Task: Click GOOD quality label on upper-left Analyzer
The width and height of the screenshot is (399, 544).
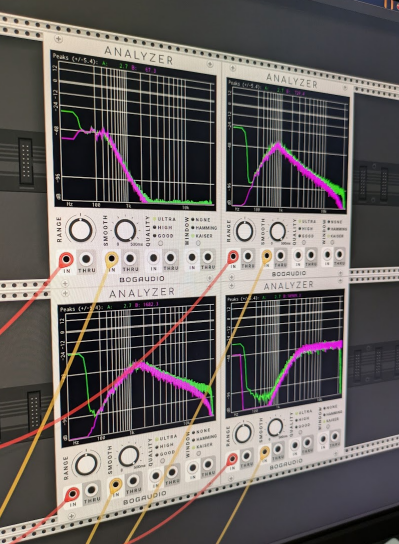Action: [x=165, y=236]
